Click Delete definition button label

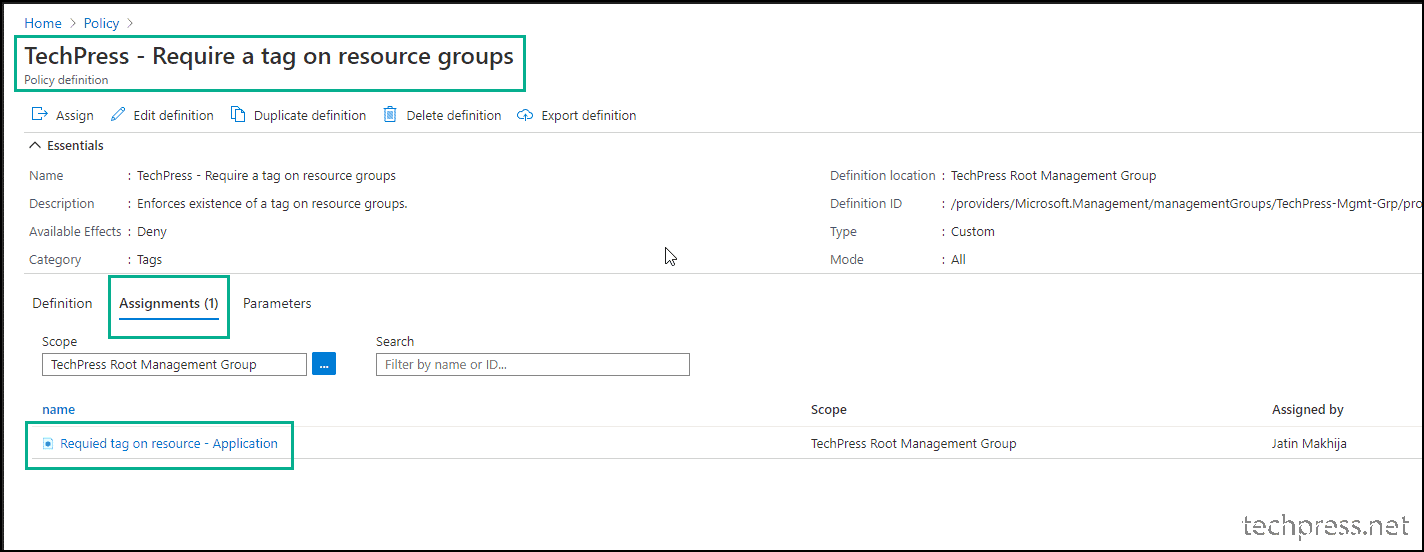click(x=454, y=116)
